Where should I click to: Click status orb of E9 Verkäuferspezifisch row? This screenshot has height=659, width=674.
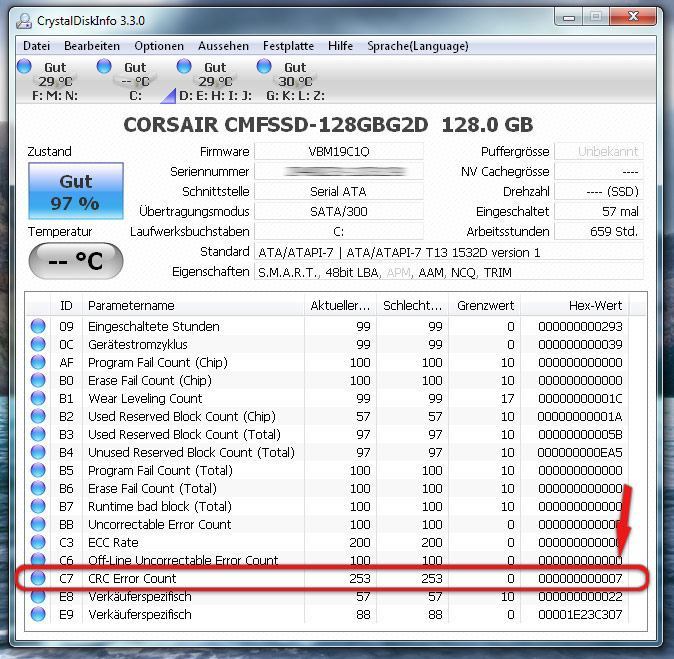pyautogui.click(x=38, y=614)
